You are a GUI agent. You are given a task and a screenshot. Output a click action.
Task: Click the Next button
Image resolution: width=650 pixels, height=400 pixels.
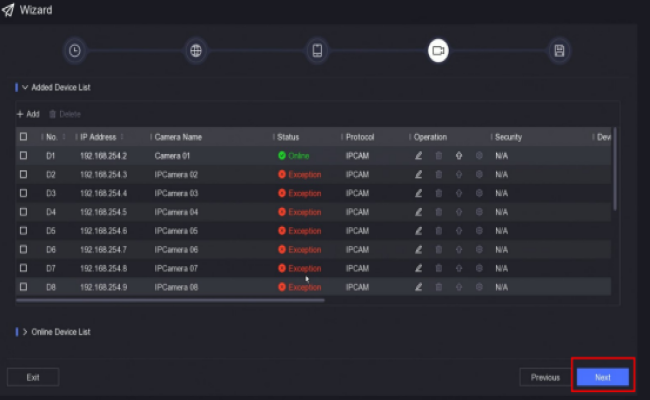click(602, 377)
